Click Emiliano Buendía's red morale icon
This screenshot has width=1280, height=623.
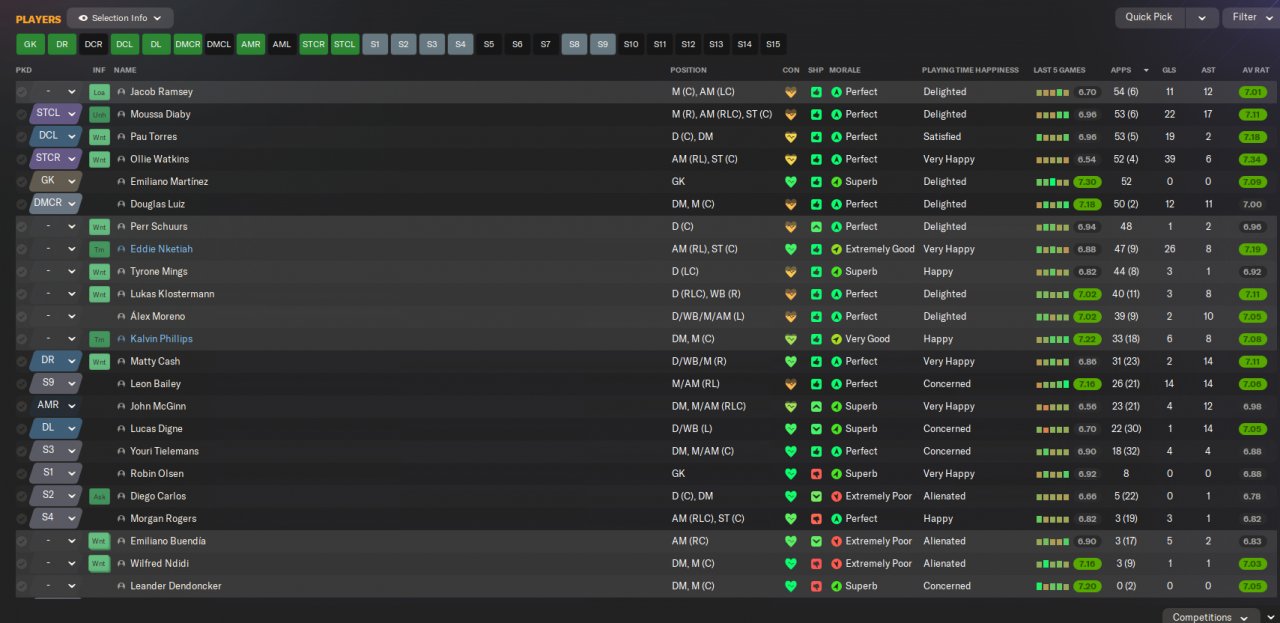point(836,541)
